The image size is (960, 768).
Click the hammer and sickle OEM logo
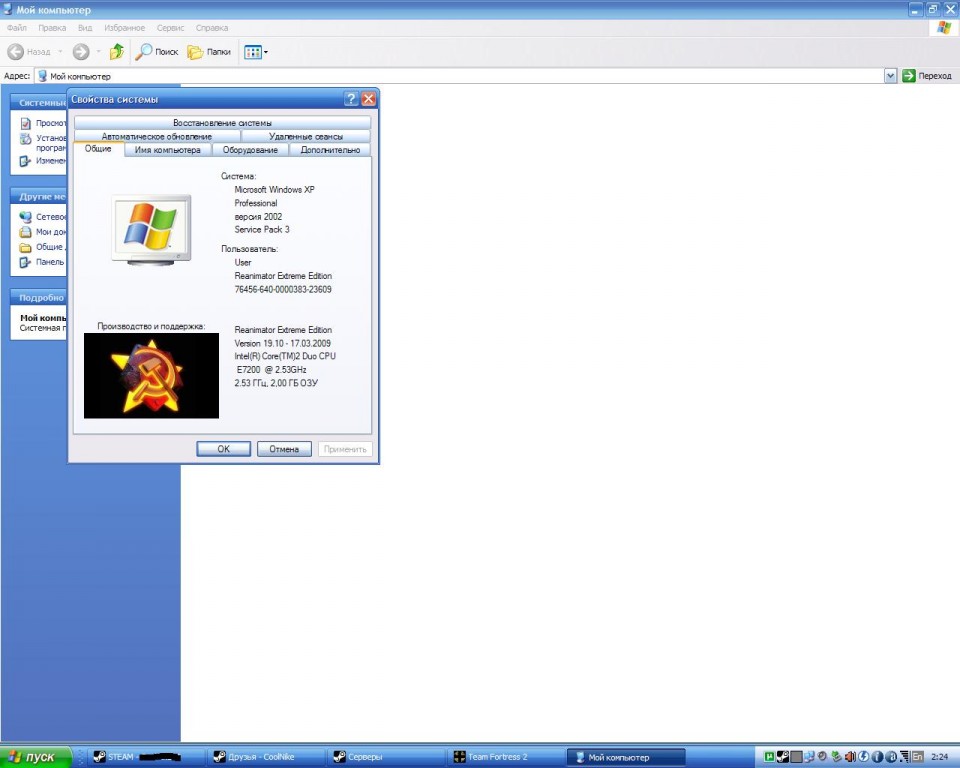pyautogui.click(x=151, y=376)
